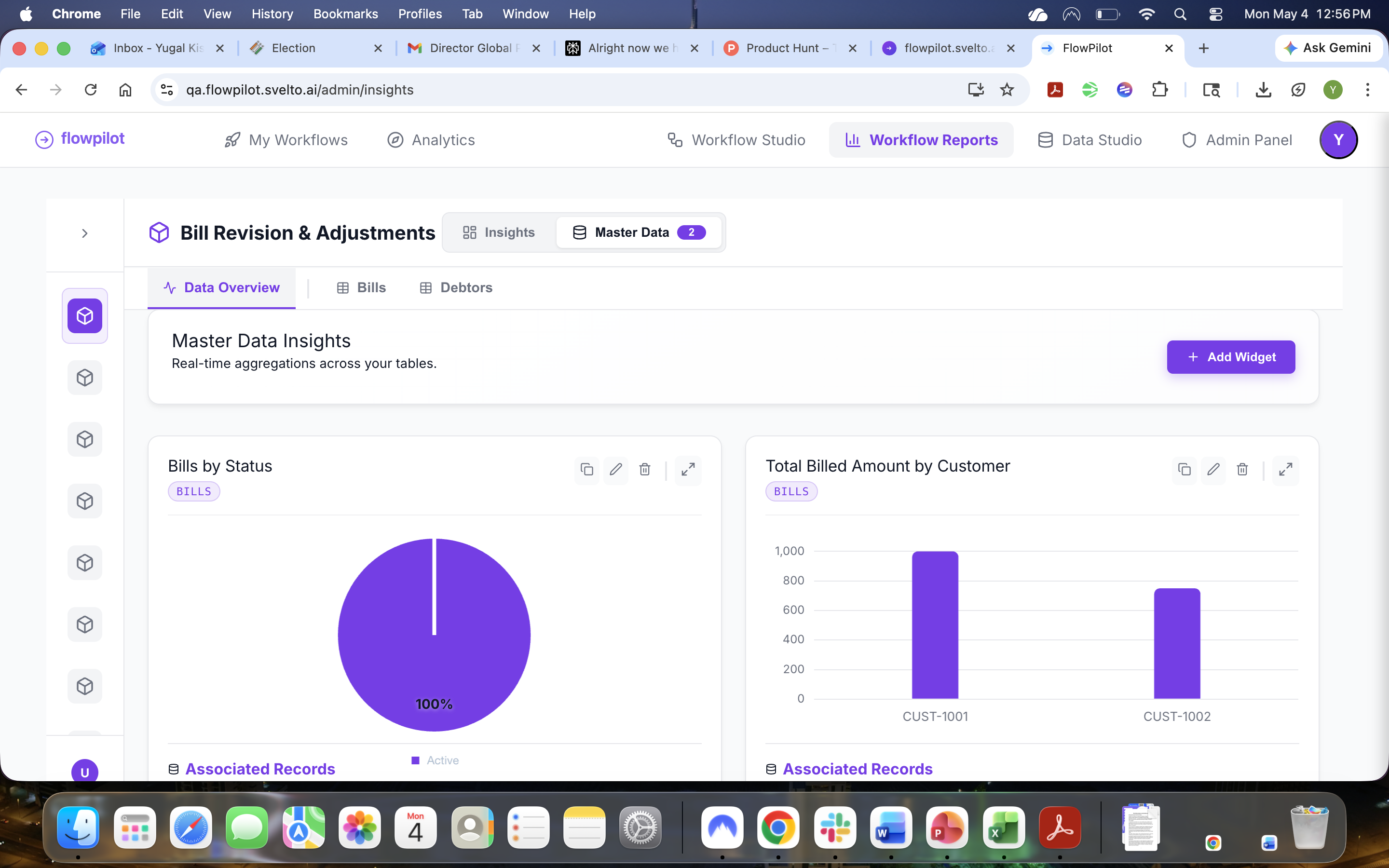The height and width of the screenshot is (868, 1389).
Task: Delete the Total Billed Amount by Customer widget
Action: point(1242,470)
